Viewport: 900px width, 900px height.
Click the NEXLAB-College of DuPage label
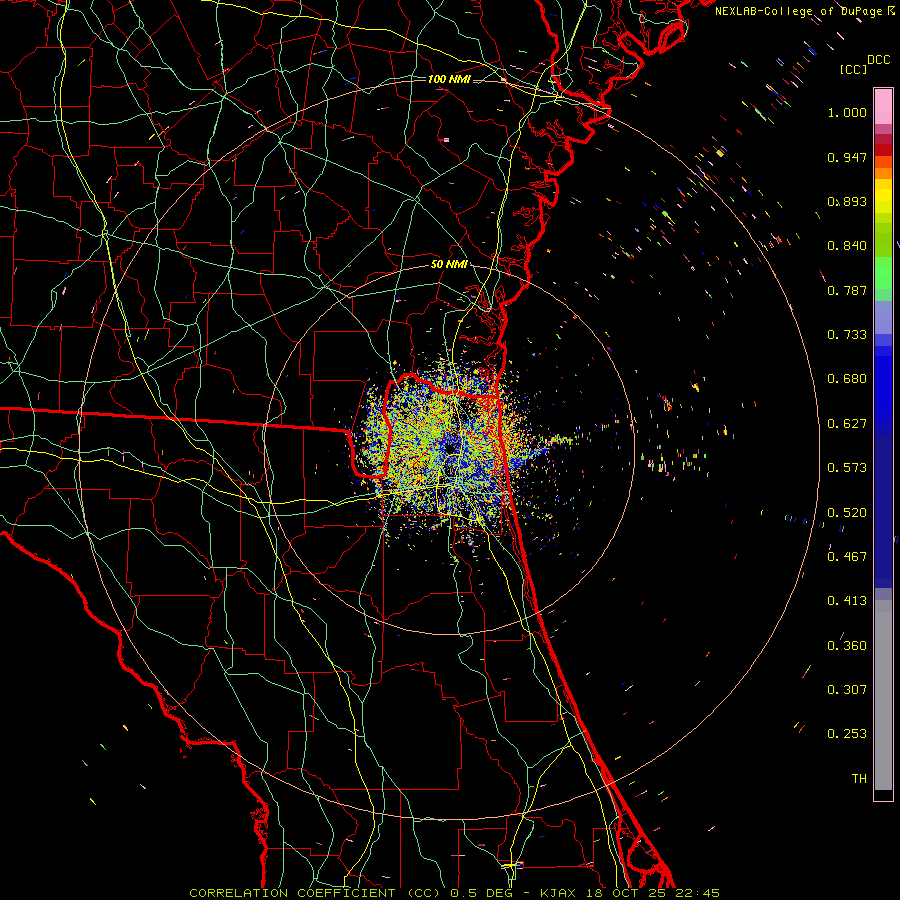click(798, 11)
